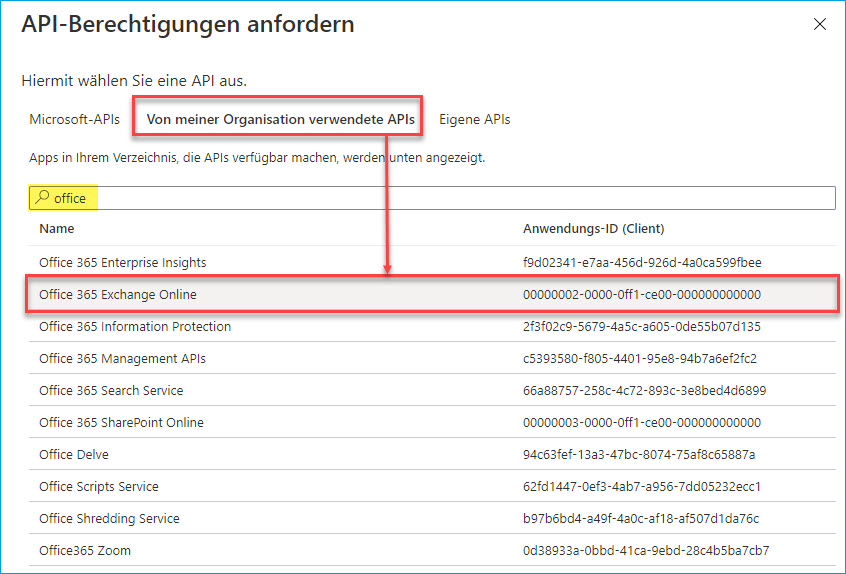Select Office 365 Enterprise Insights
The image size is (846, 574).
coord(122,263)
